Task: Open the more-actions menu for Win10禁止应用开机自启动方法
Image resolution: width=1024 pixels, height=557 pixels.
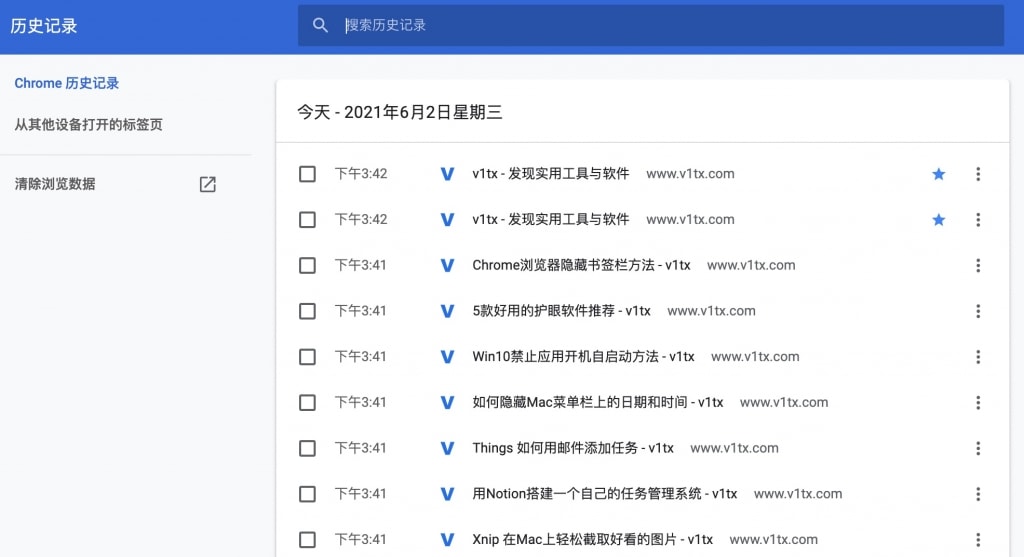Action: pos(978,357)
